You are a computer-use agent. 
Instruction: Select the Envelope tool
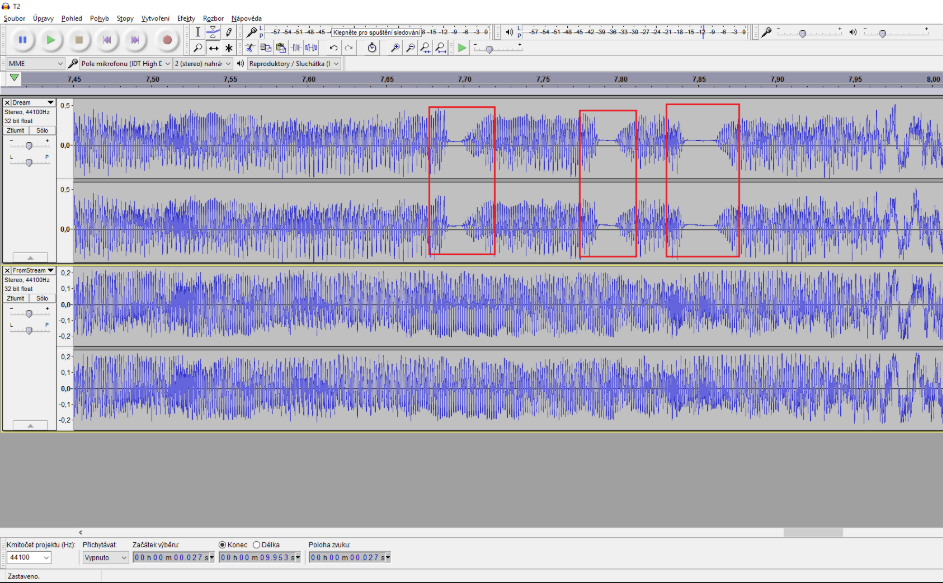(213, 32)
